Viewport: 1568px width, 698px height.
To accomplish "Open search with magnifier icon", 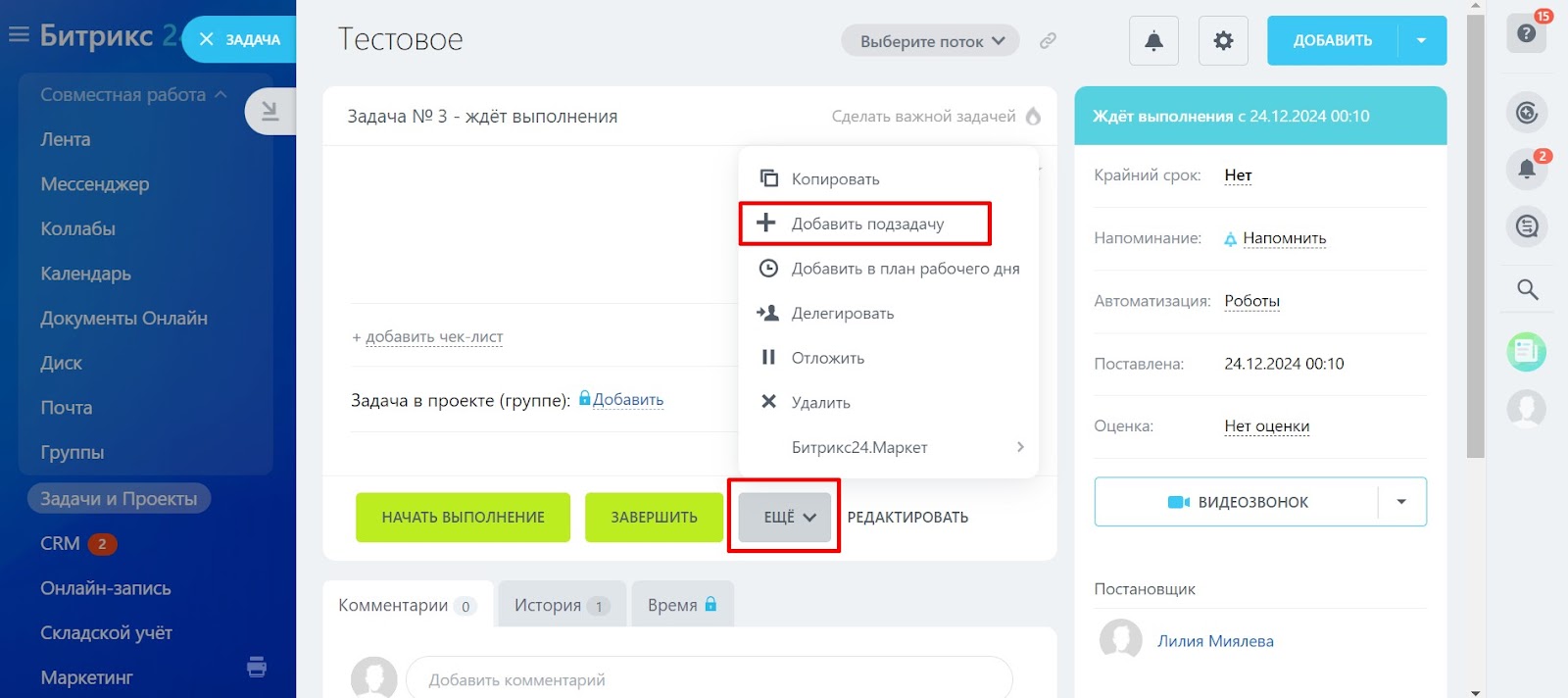I will point(1527,289).
